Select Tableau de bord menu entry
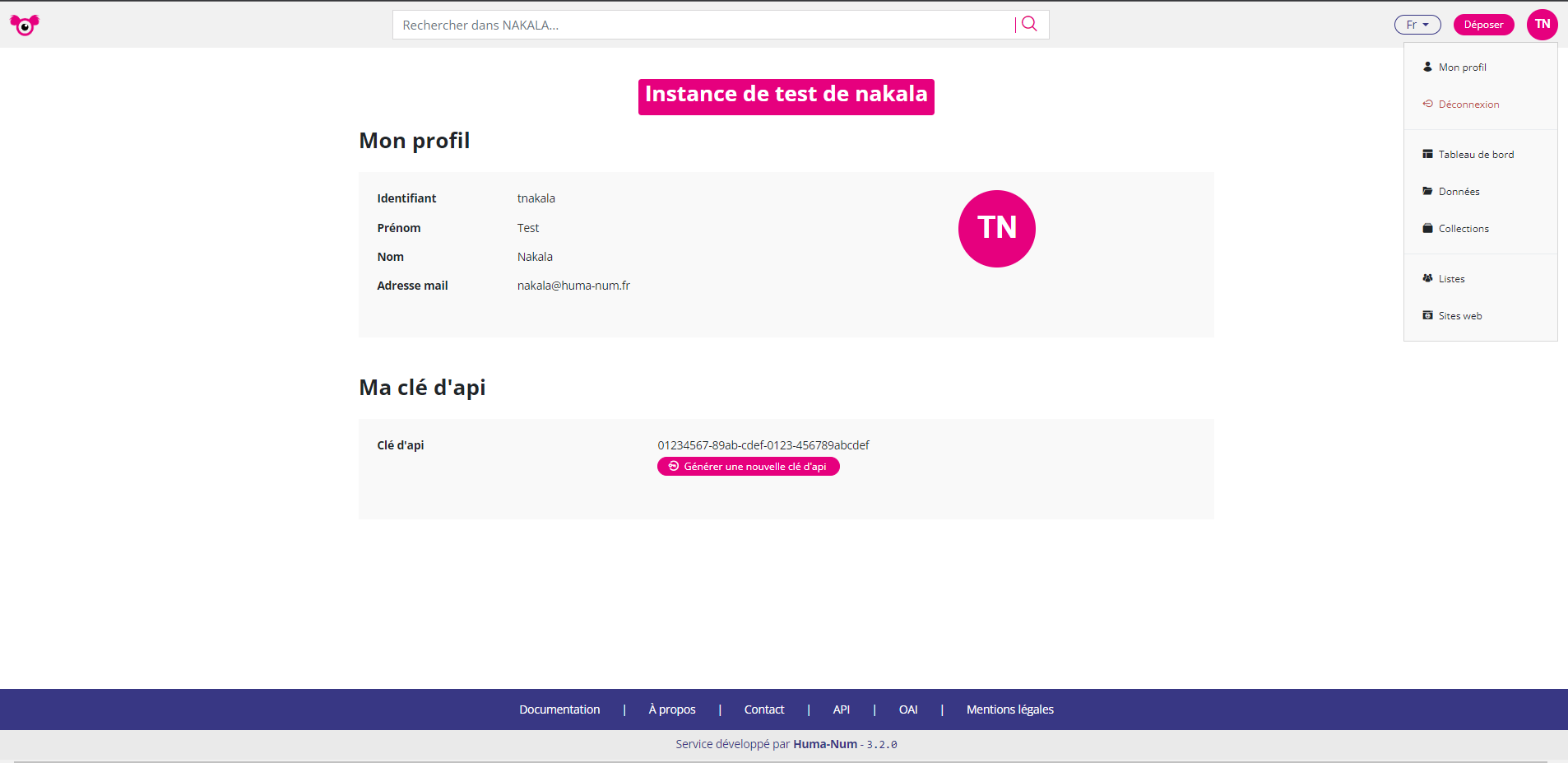Viewport: 1568px width, 763px height. 1476,155
